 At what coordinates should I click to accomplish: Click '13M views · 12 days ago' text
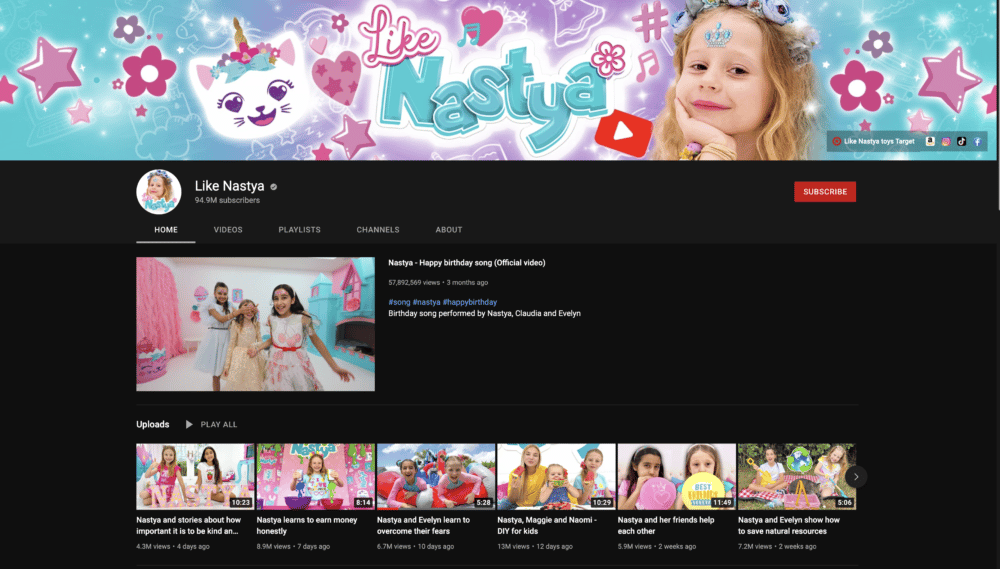(x=535, y=547)
